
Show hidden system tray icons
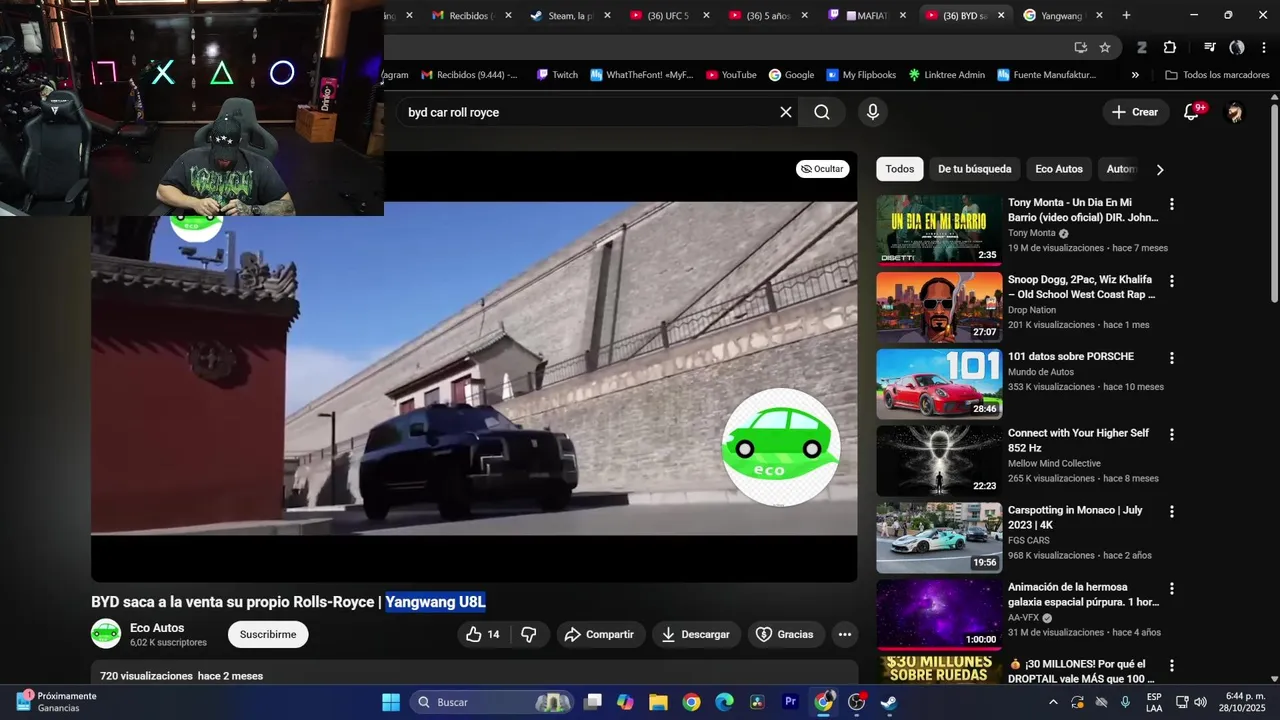tap(1053, 702)
